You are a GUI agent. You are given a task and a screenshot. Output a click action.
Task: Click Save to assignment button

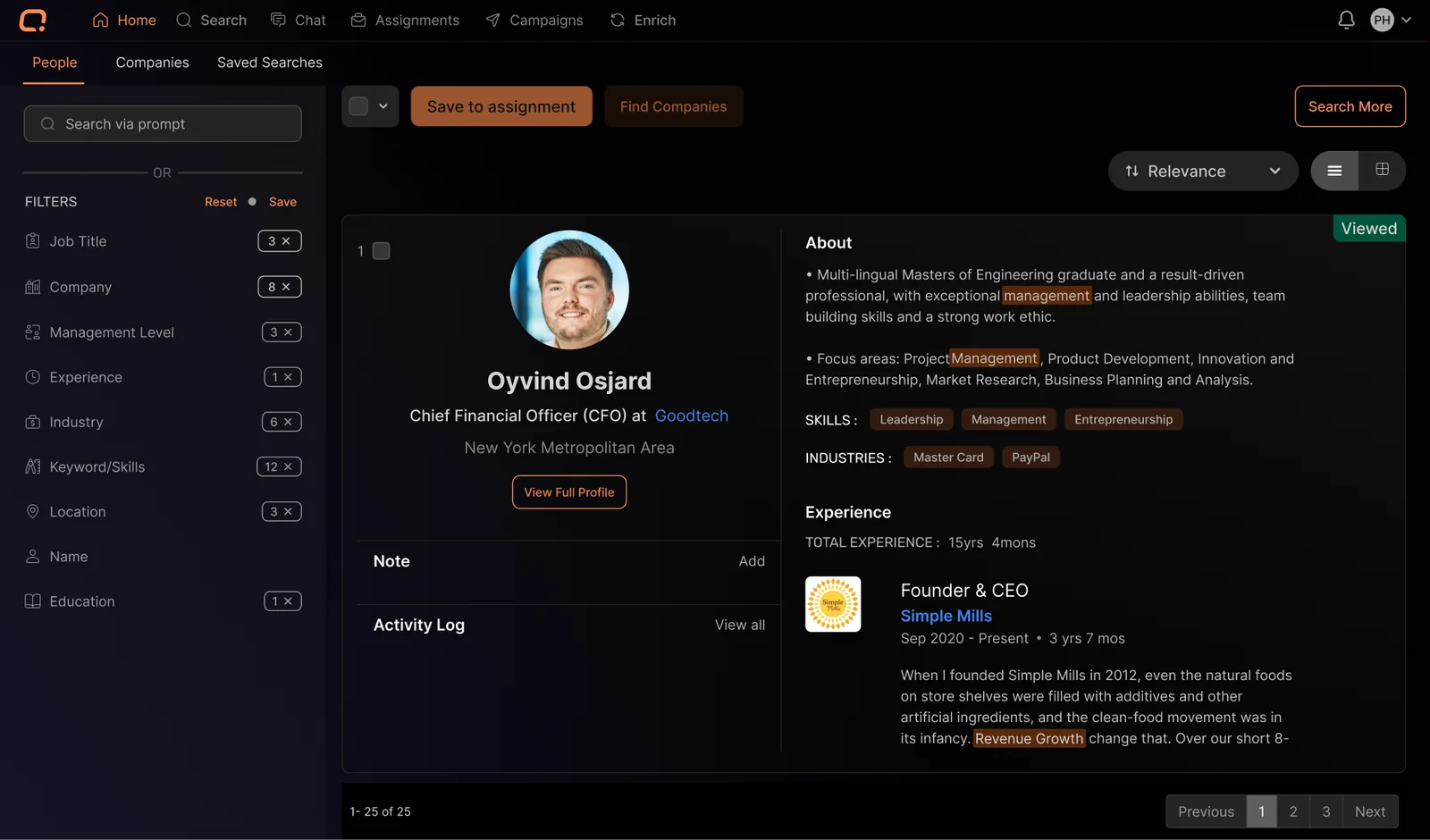point(501,106)
